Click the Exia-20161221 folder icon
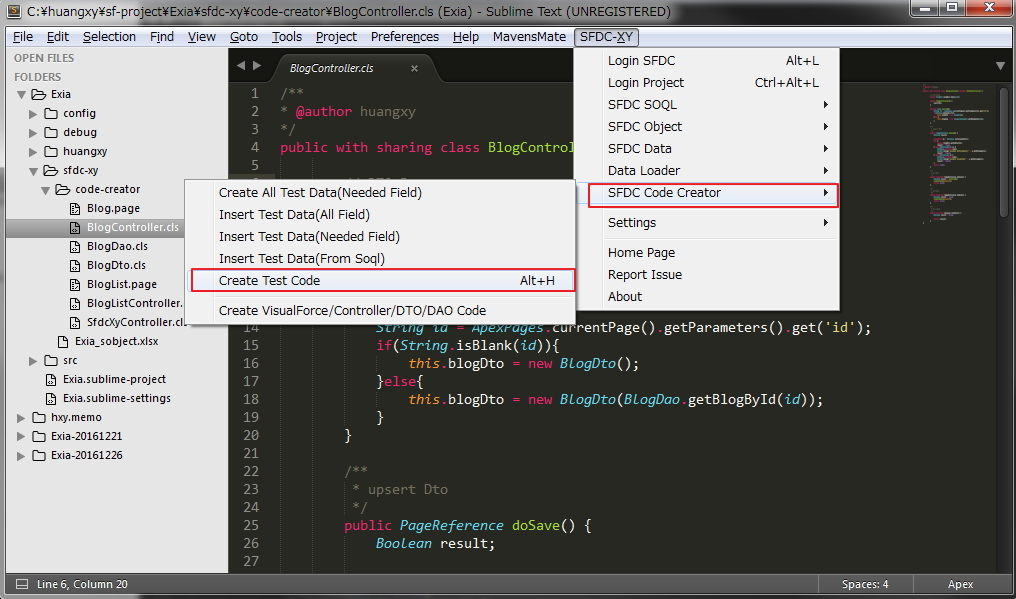The width and height of the screenshot is (1016, 599). pyautogui.click(x=39, y=436)
